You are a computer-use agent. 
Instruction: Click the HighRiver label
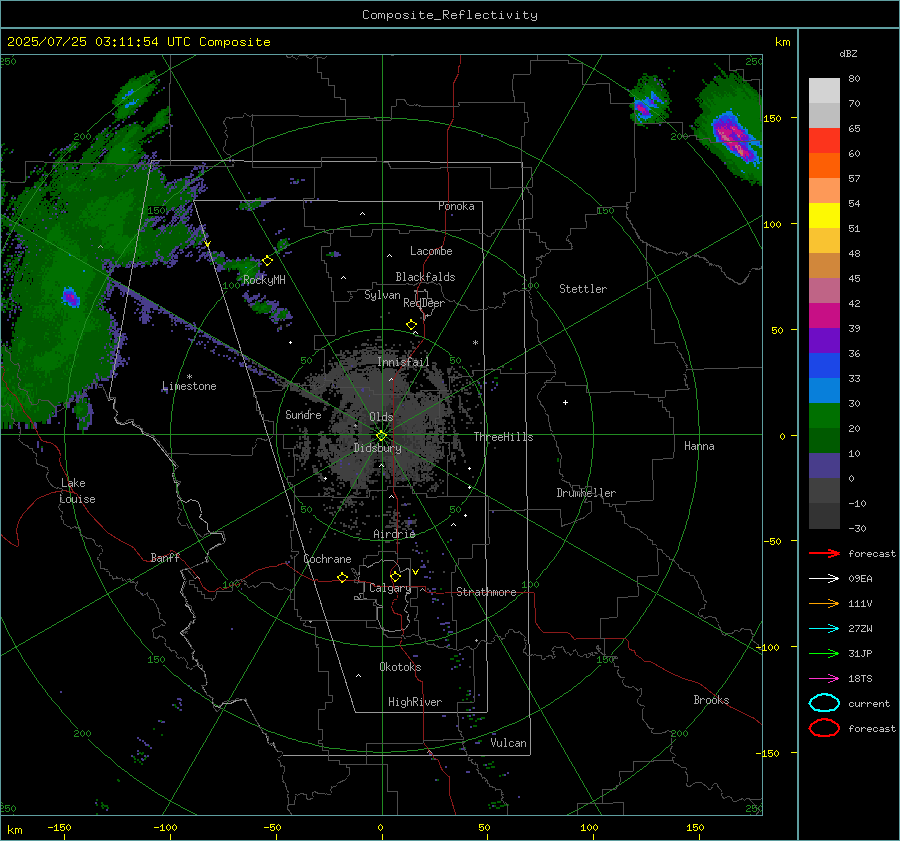[x=415, y=702]
